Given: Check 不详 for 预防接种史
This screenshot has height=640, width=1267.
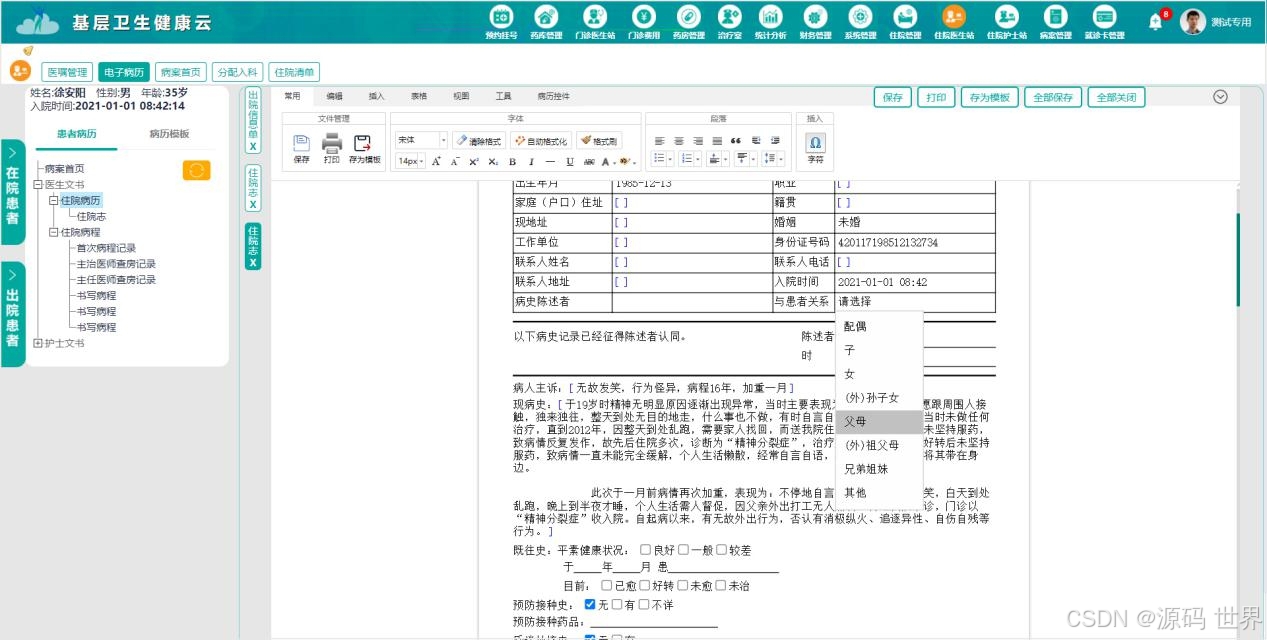Looking at the screenshot, I should 644,604.
